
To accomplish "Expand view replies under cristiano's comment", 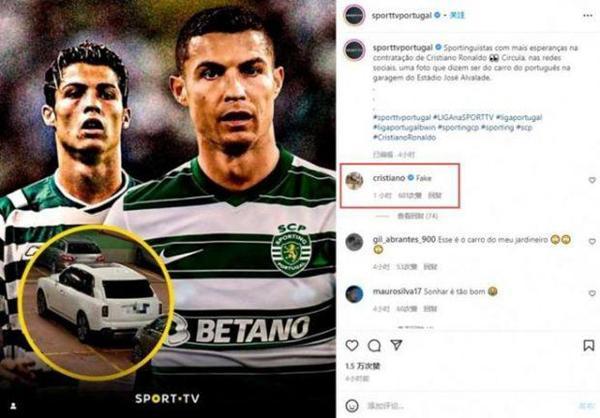I will [417, 216].
